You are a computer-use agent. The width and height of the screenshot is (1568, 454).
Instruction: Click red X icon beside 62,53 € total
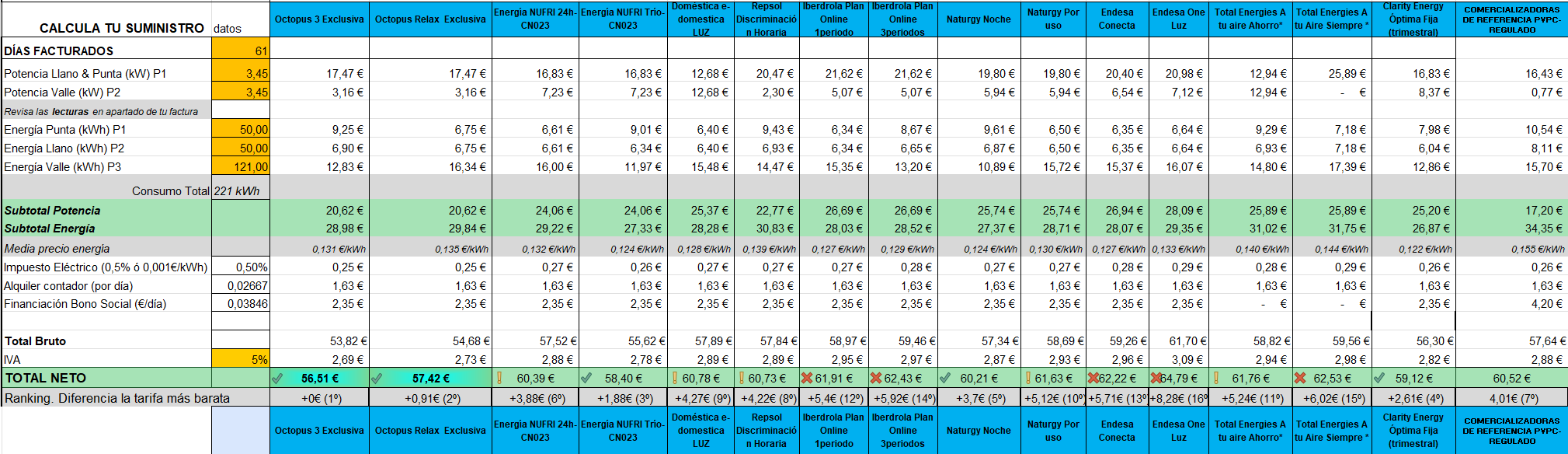1301,379
